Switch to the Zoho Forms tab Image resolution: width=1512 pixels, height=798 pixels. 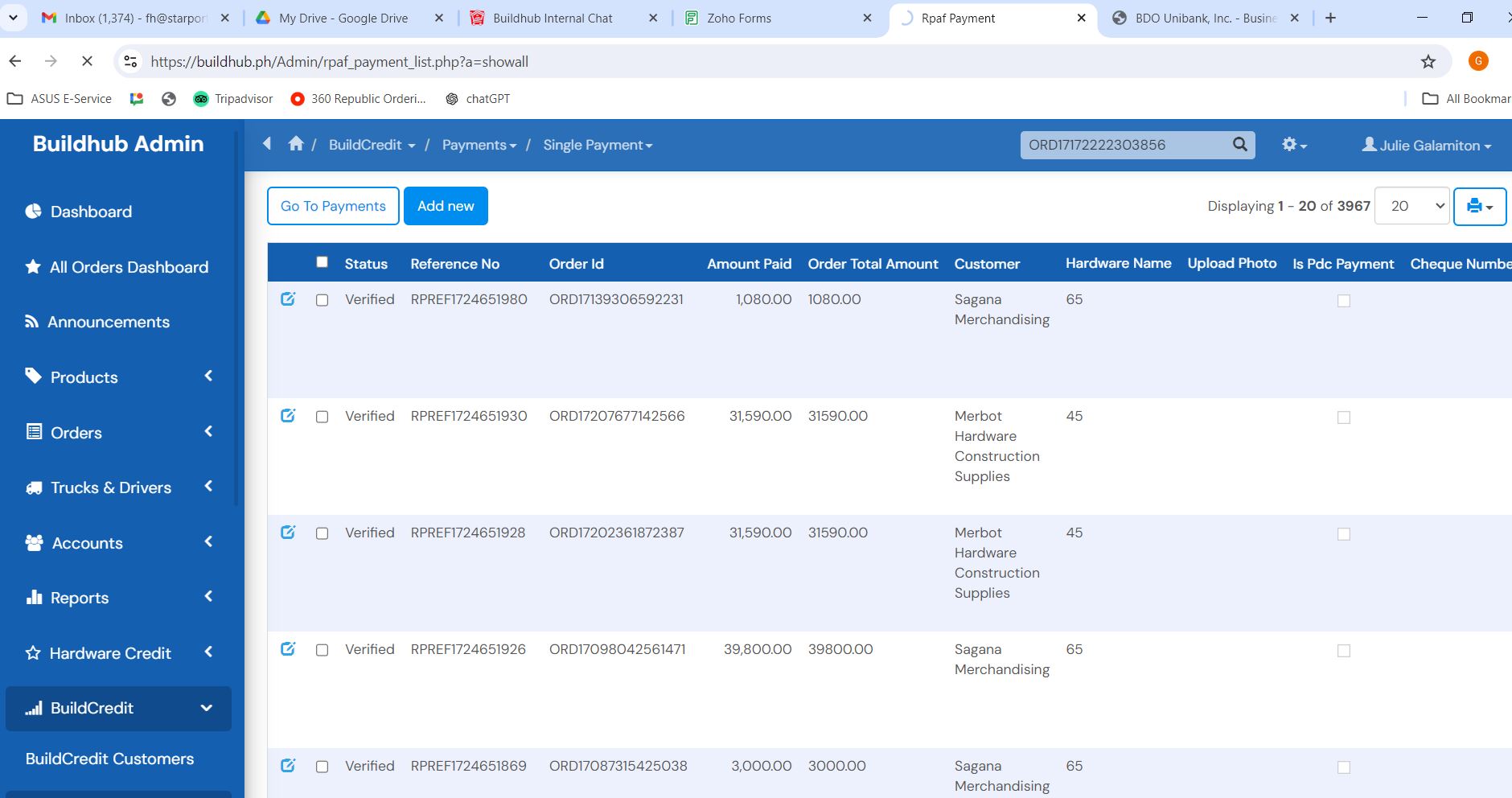pyautogui.click(x=738, y=18)
